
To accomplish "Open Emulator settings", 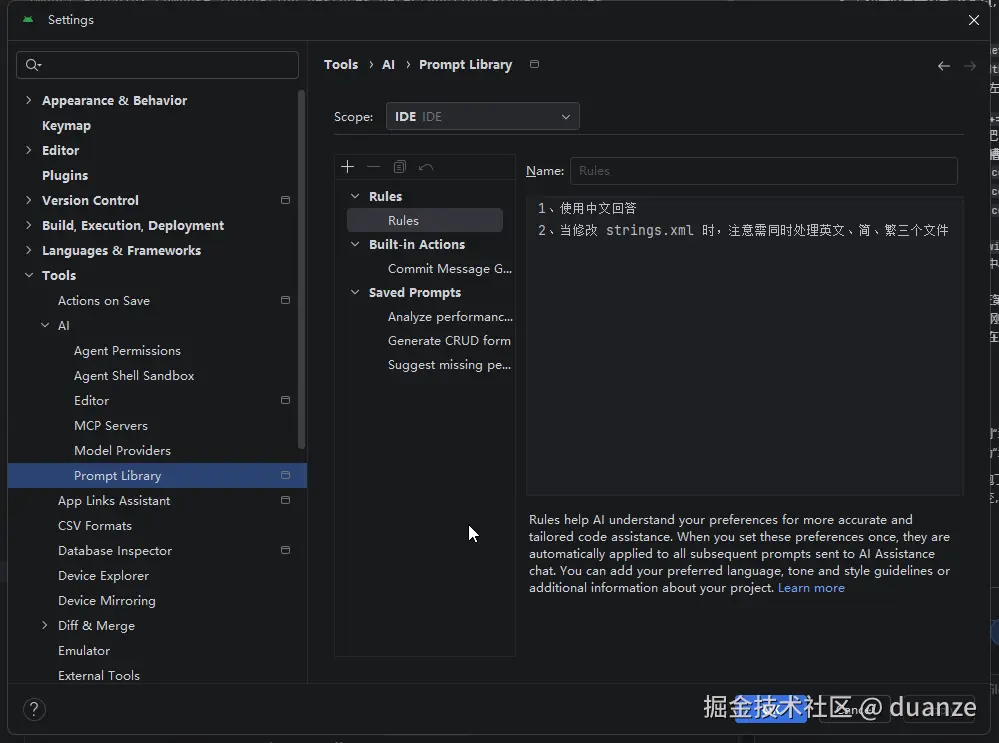I will (84, 651).
